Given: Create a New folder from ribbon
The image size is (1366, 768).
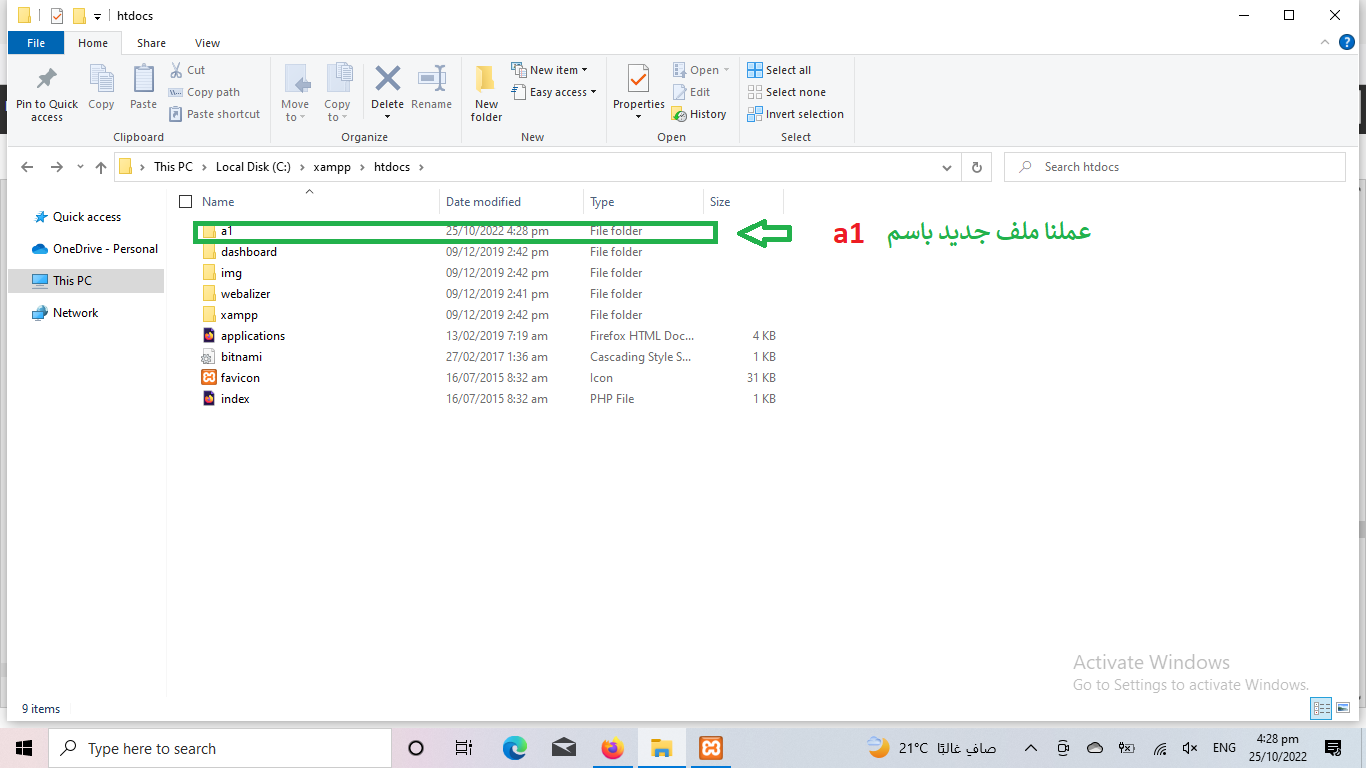Looking at the screenshot, I should coord(486,92).
